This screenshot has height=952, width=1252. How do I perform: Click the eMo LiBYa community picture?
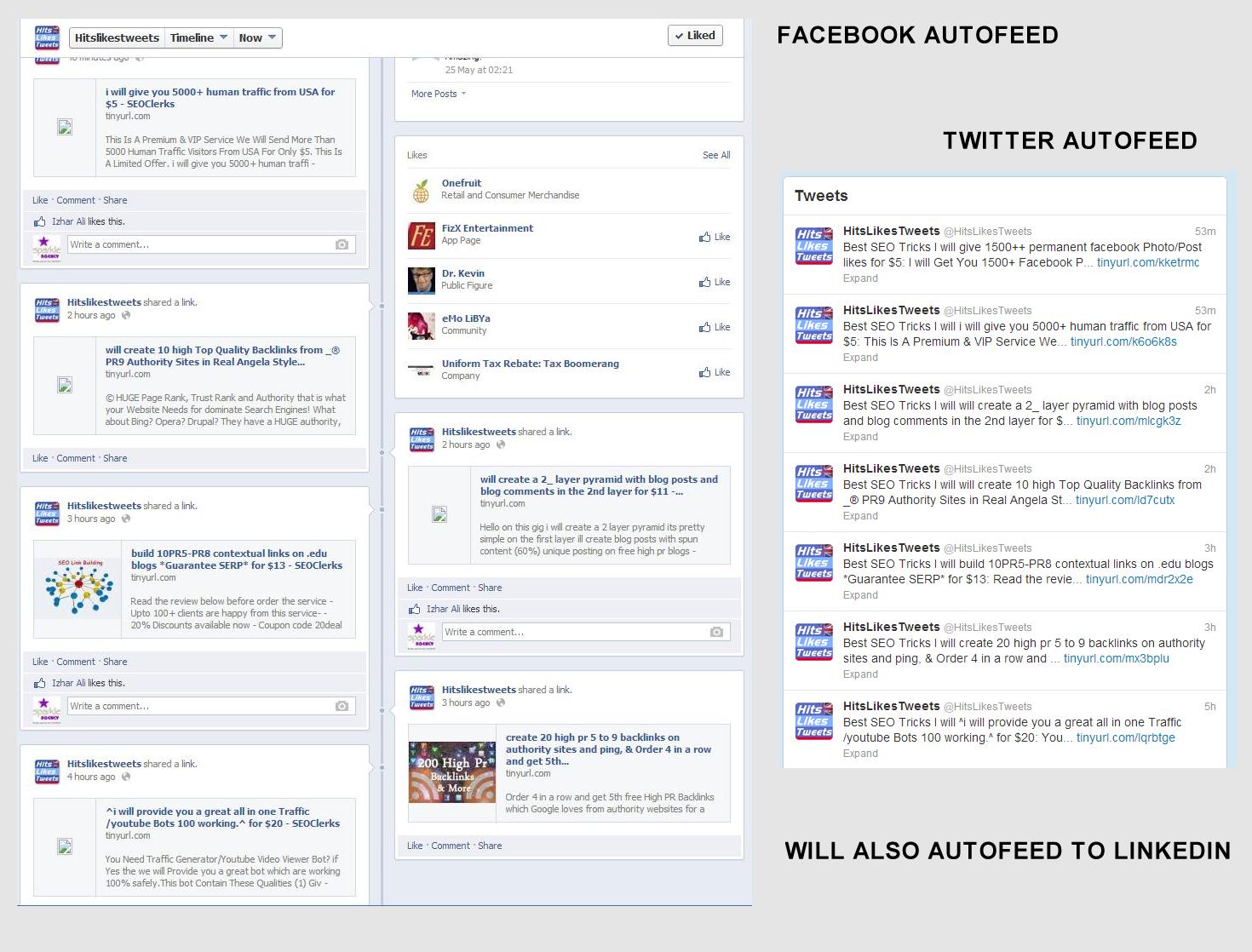point(421,326)
